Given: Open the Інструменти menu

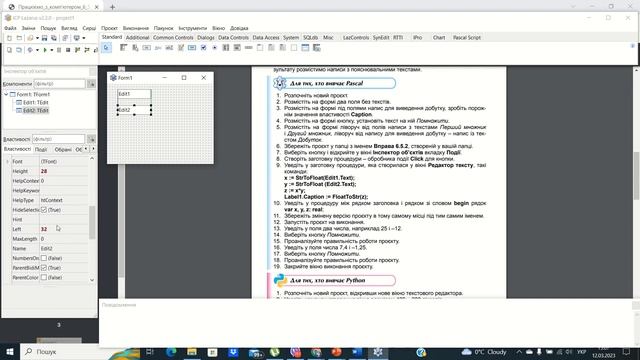Looking at the screenshot, I should (x=193, y=28).
